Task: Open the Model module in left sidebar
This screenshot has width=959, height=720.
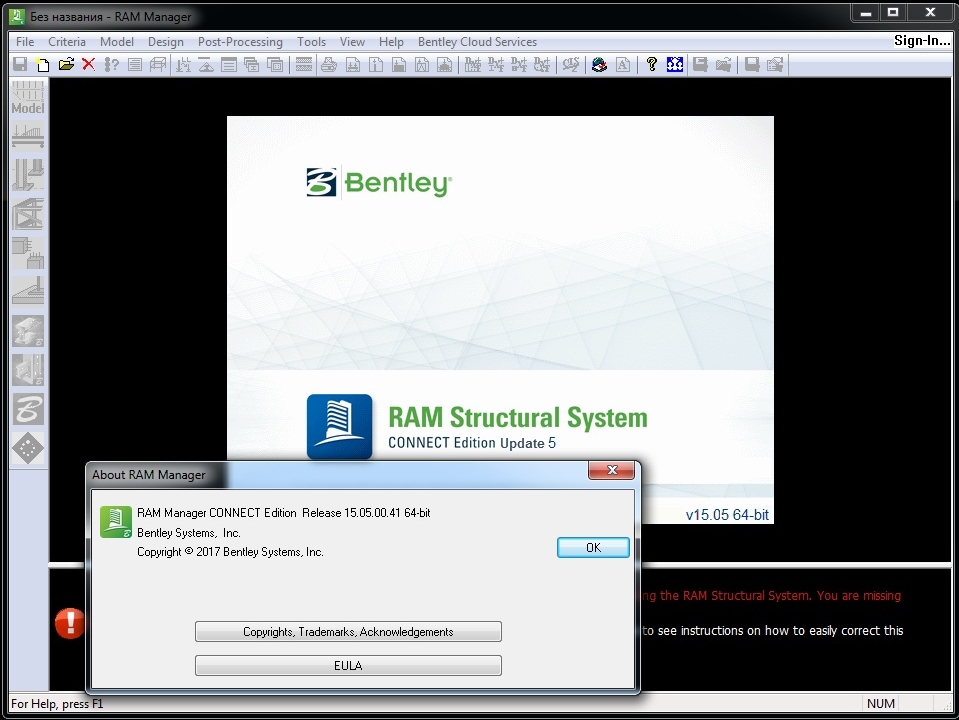Action: point(28,98)
